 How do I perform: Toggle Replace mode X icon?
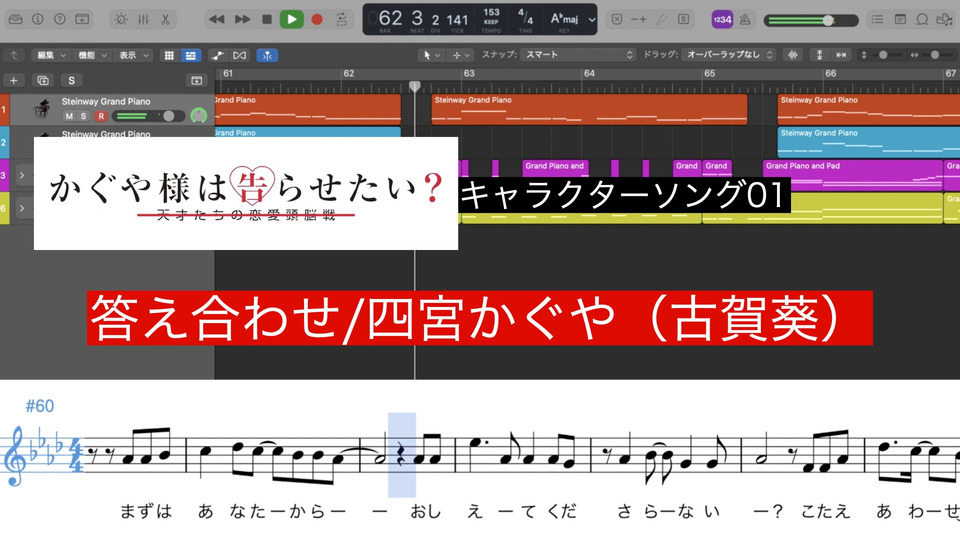click(617, 20)
